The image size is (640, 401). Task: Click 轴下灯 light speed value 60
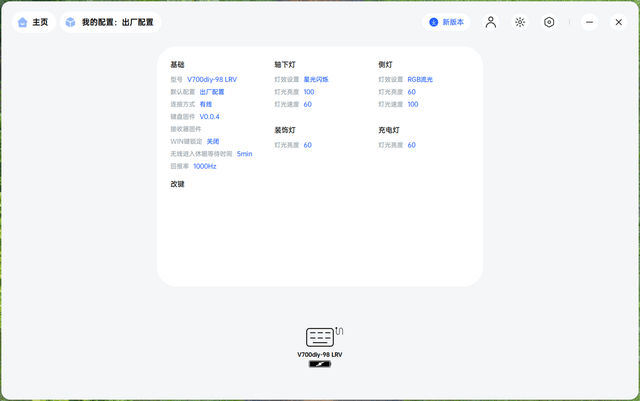coord(308,104)
